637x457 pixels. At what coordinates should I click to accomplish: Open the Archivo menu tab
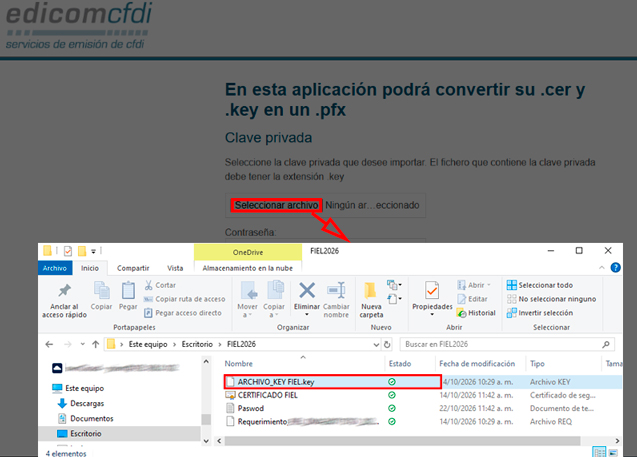tap(55, 268)
